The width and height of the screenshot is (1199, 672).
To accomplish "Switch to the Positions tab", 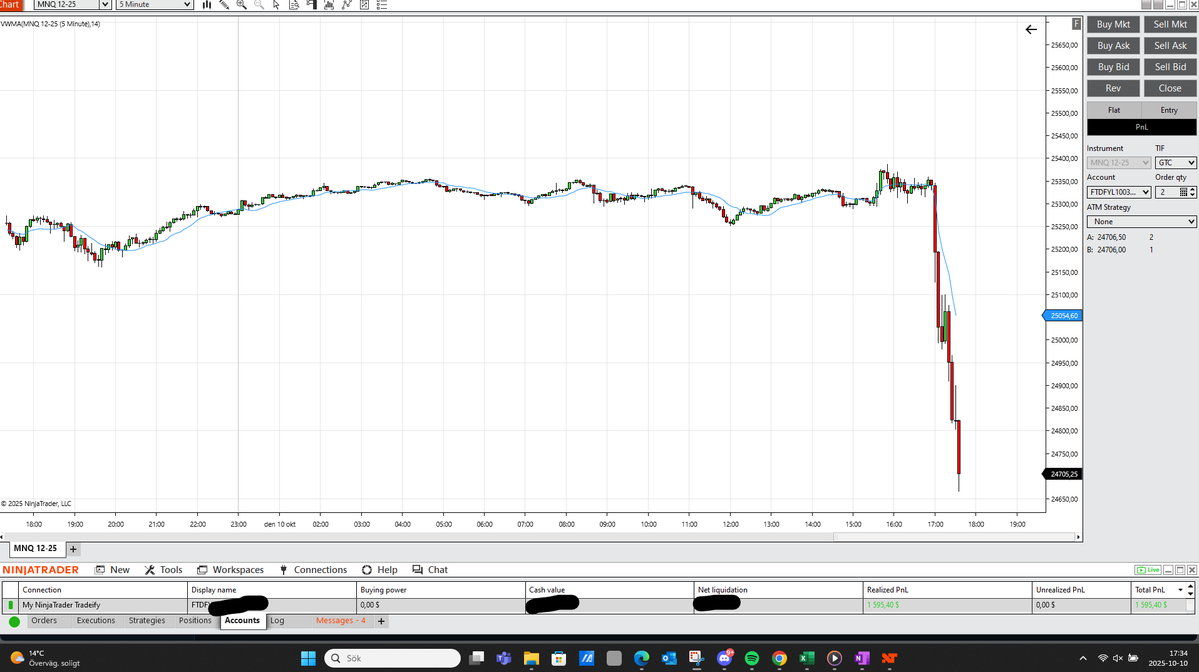I will pos(195,621).
